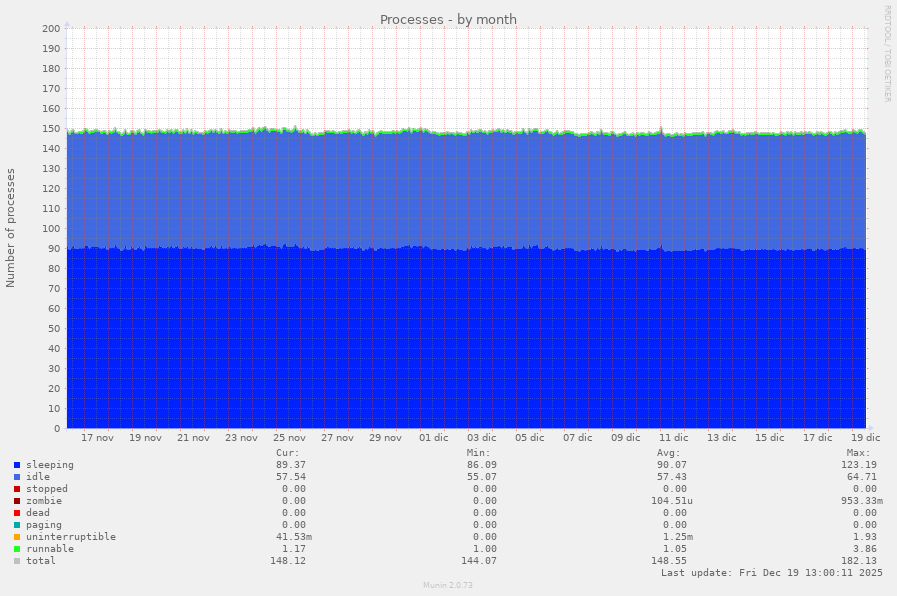Select the '19 dic' date label on x-axis
Viewport: 897px width, 596px height.
tap(865, 438)
